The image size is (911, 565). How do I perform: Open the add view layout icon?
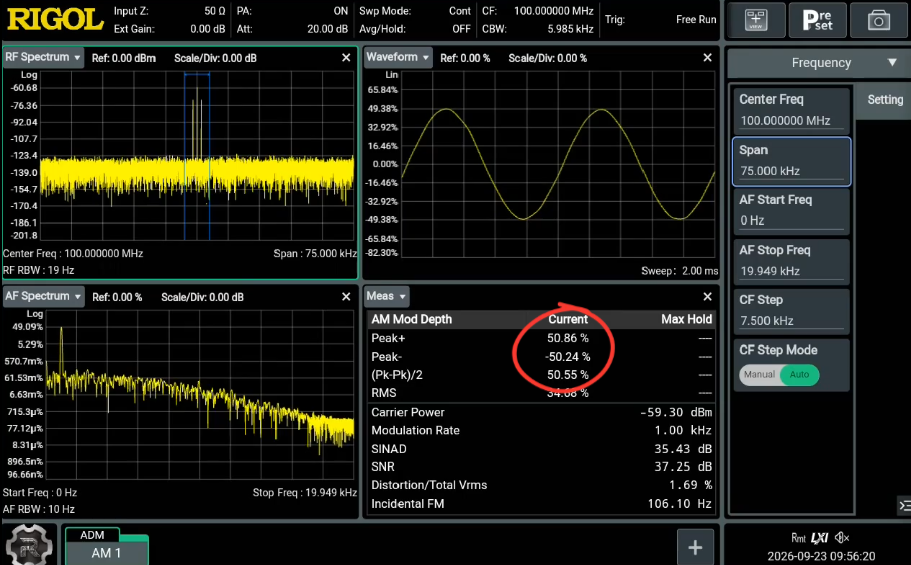[x=756, y=20]
